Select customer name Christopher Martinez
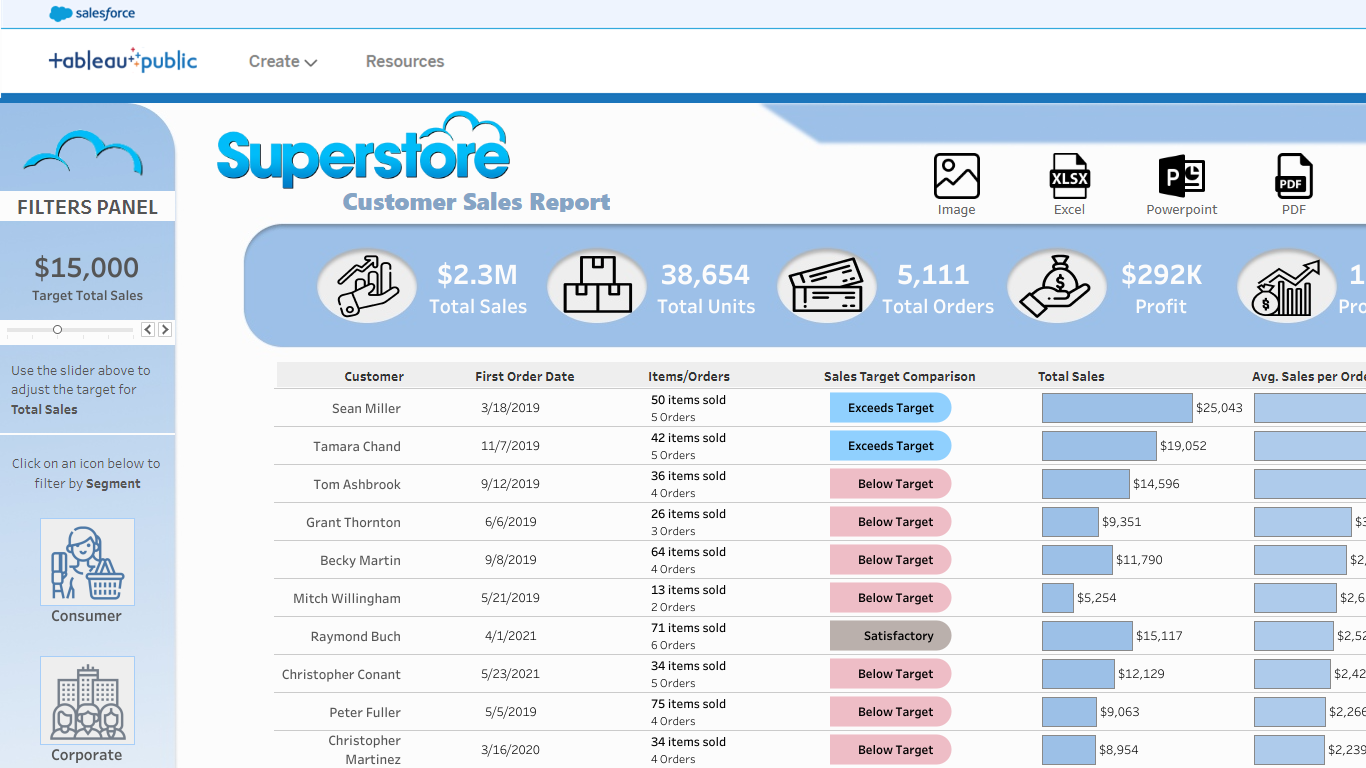This screenshot has width=1366, height=768. pos(364,750)
